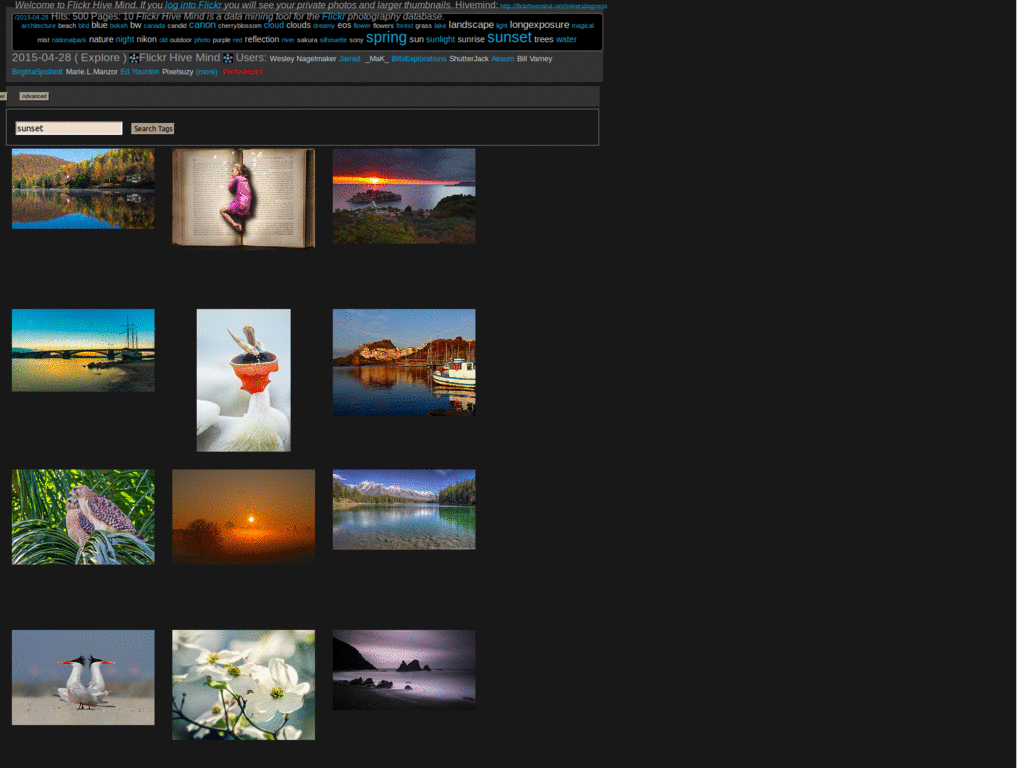Select the 'sunset' tag in the tag cloud
The width and height of the screenshot is (1024, 768).
pos(510,37)
